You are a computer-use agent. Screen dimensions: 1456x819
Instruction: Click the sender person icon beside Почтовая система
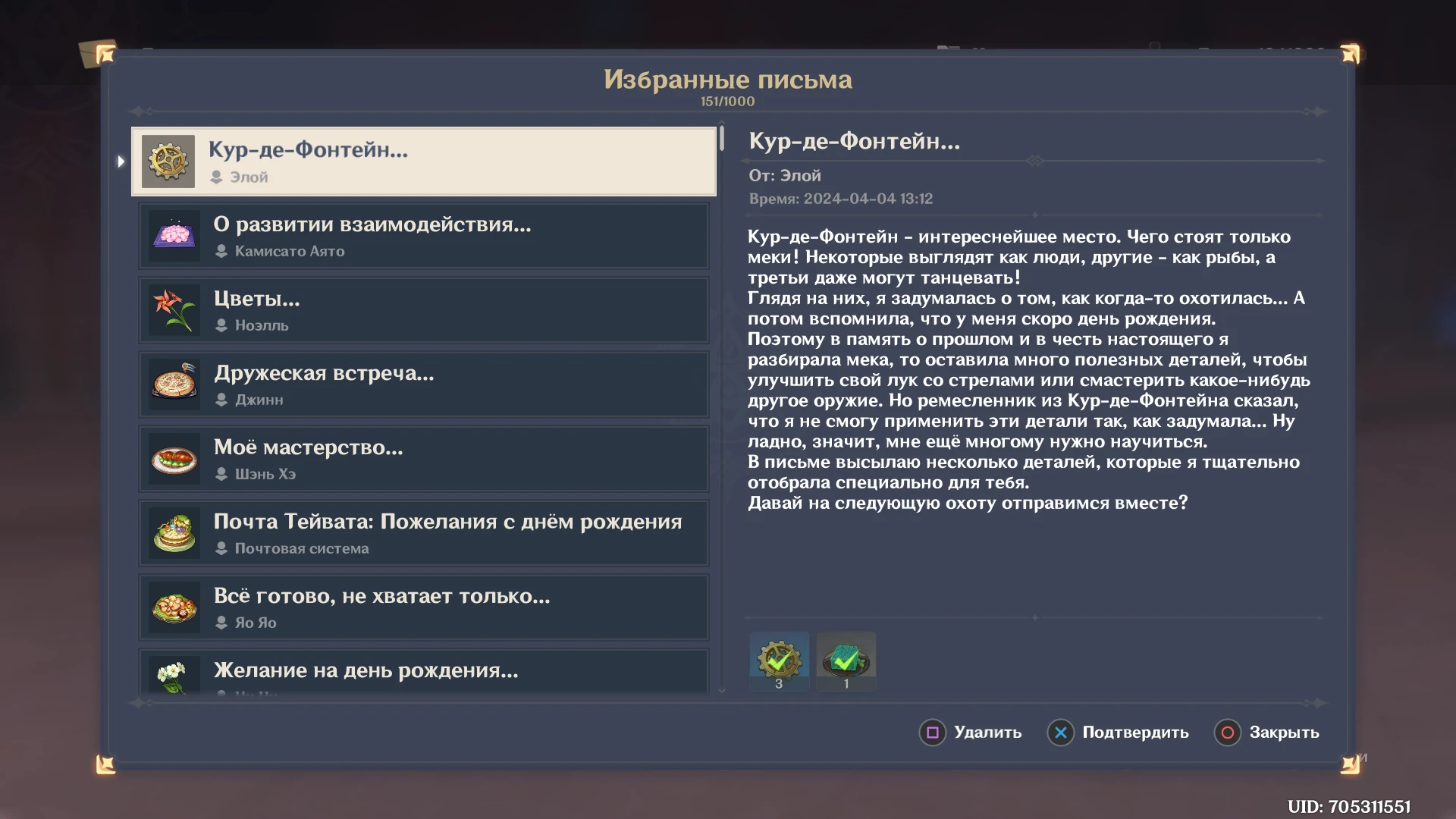click(x=221, y=548)
